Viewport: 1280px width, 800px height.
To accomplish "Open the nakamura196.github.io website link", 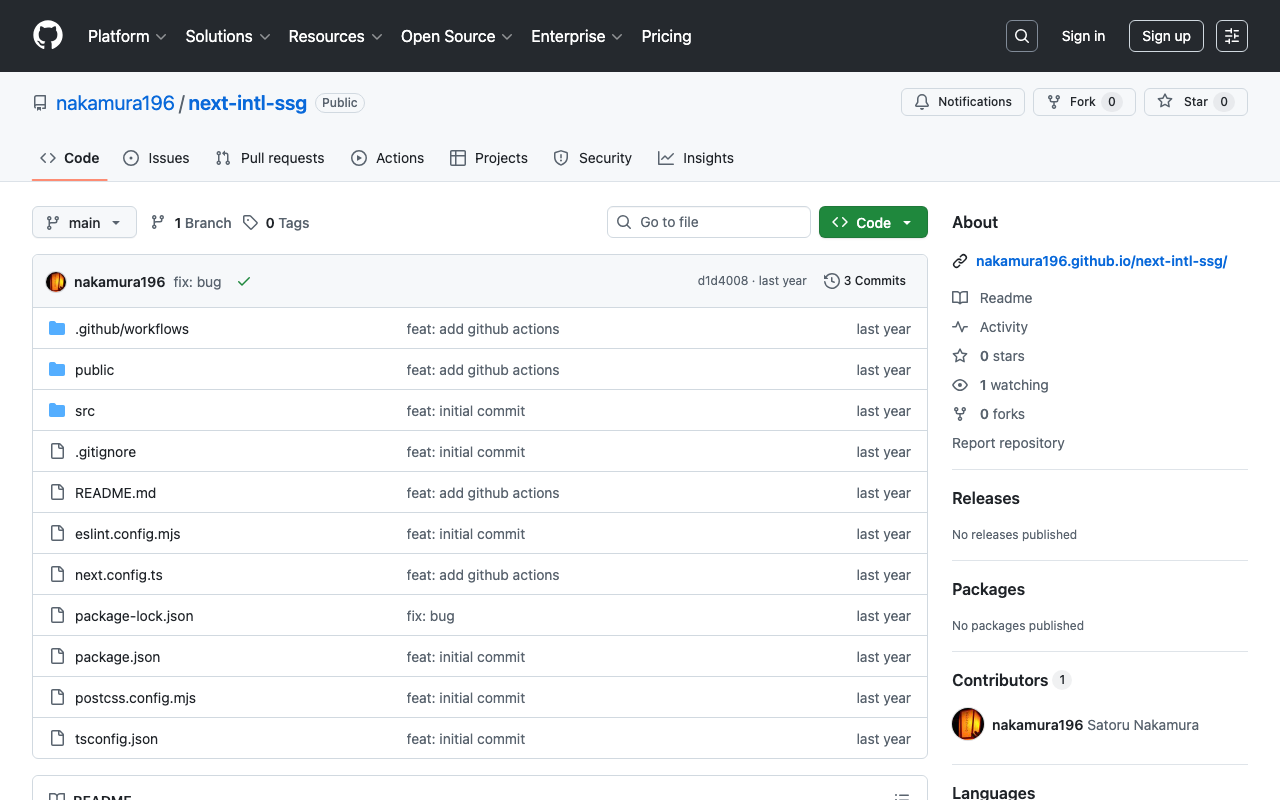I will [x=1101, y=261].
